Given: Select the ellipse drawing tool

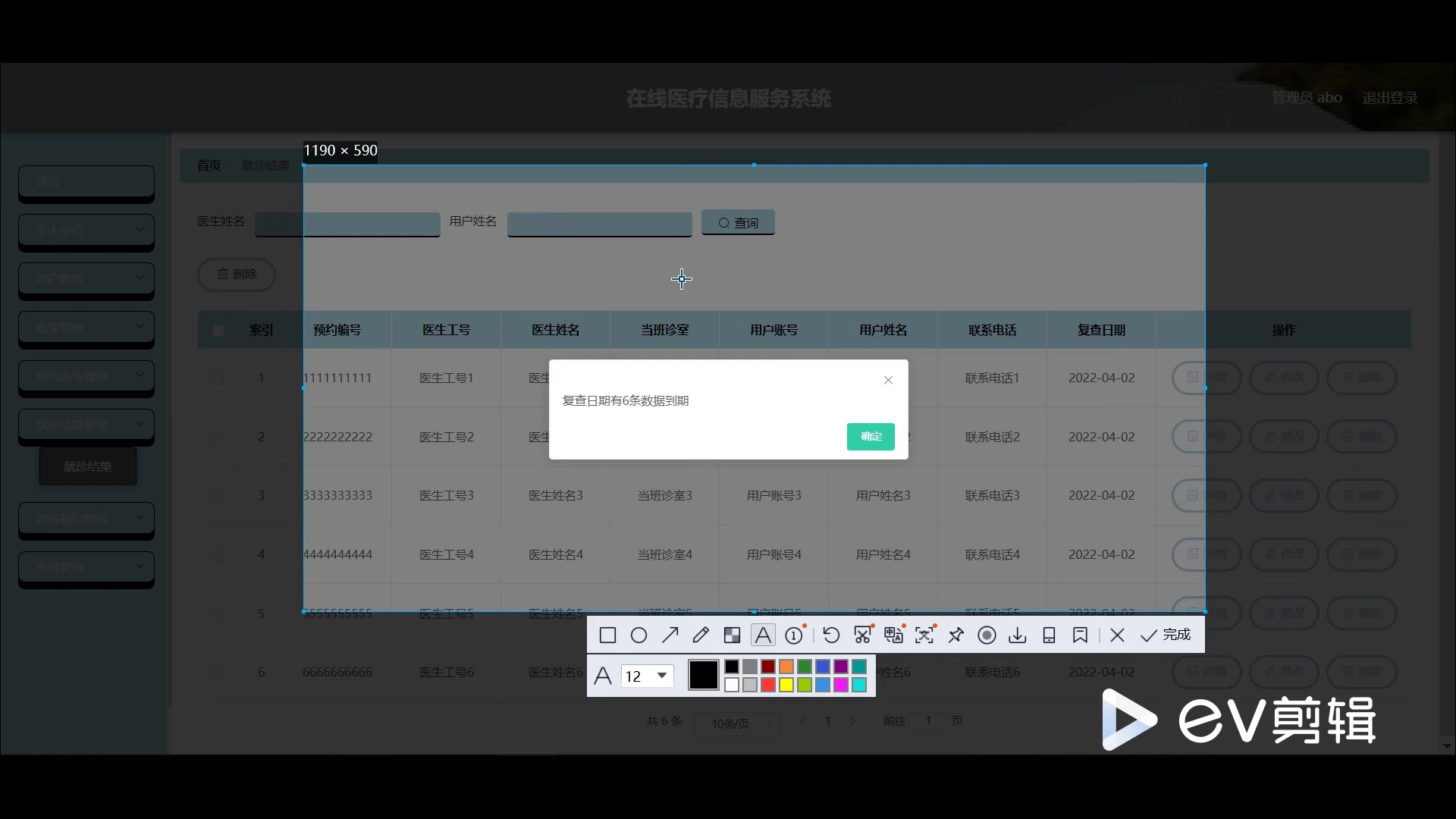Looking at the screenshot, I should 638,635.
